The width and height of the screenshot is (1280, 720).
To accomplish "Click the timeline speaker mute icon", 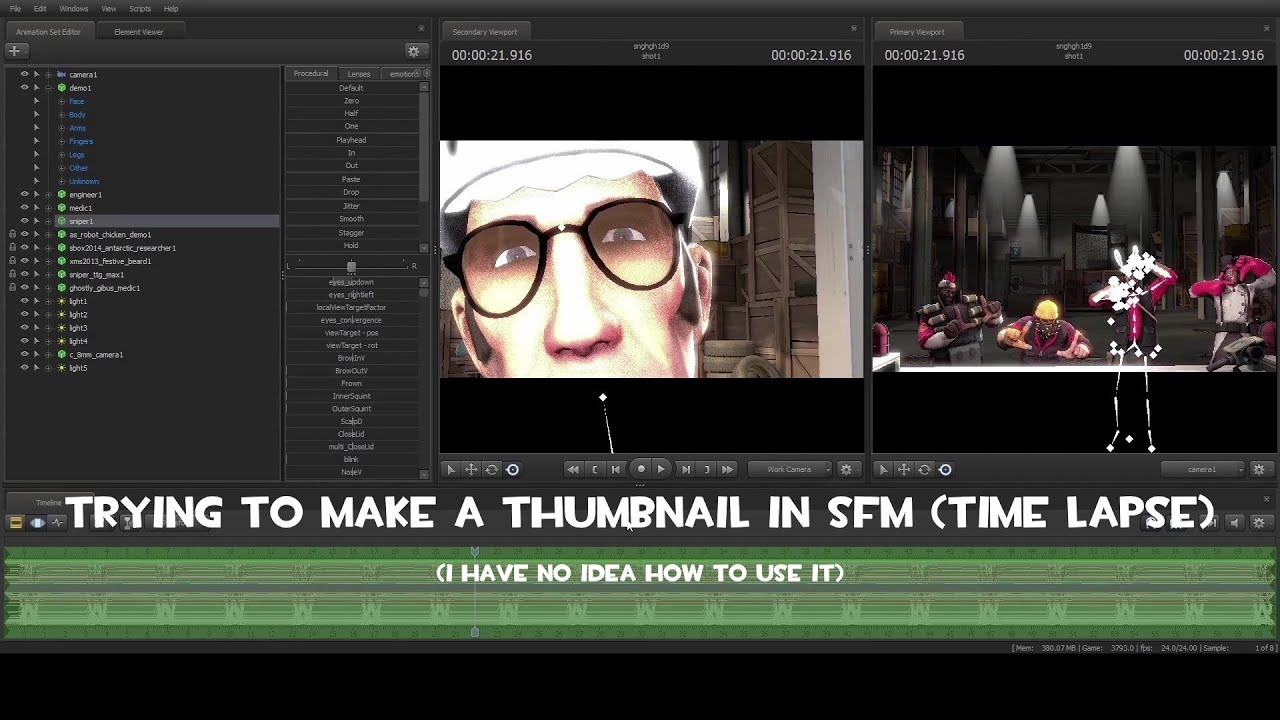I will (1234, 522).
